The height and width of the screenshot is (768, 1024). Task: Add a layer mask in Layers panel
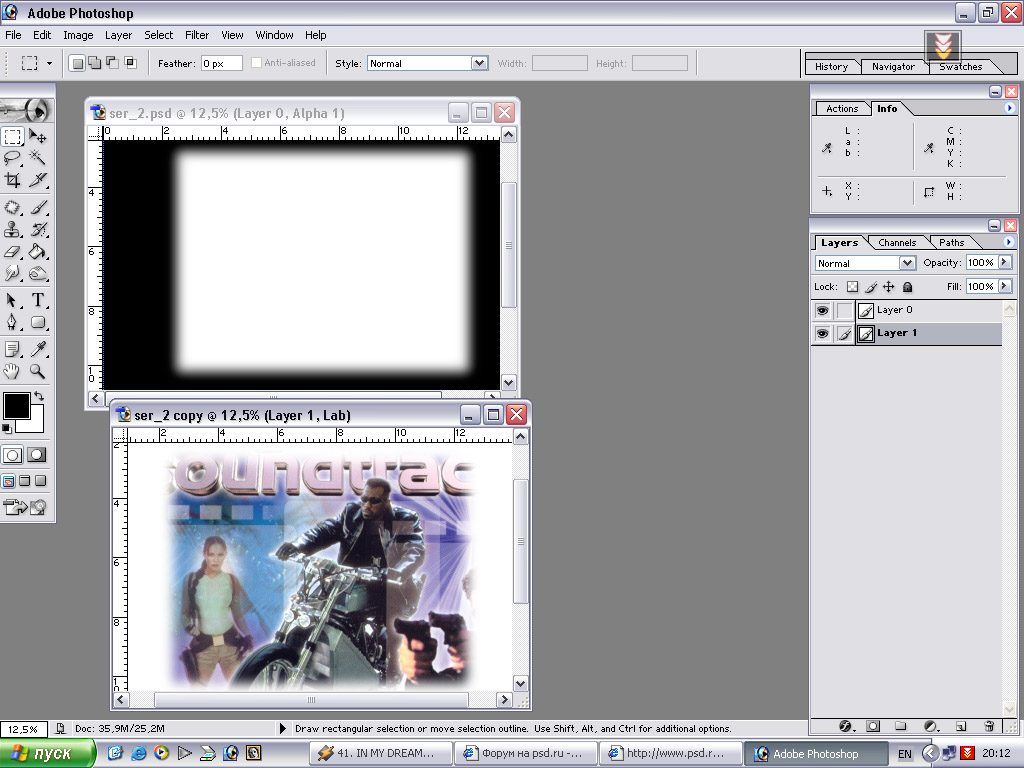pos(872,726)
